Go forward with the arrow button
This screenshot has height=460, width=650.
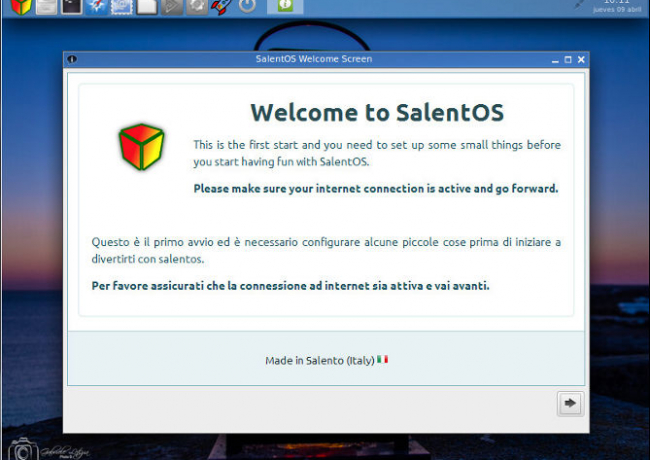pos(570,402)
